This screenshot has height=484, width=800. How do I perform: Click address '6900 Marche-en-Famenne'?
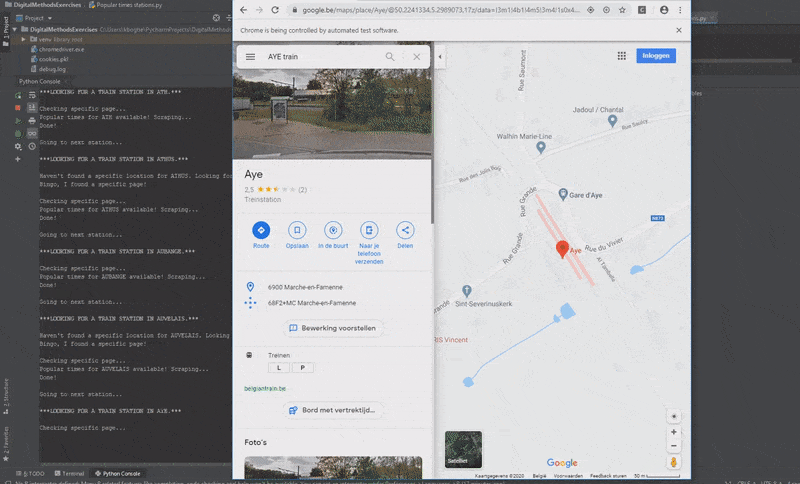coord(305,287)
